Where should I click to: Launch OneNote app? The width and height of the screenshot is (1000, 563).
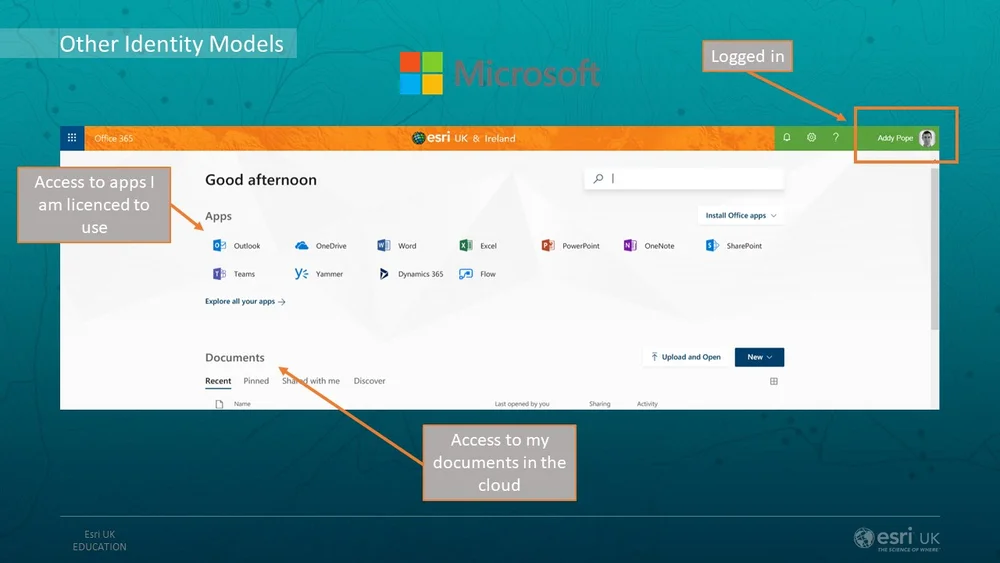649,245
